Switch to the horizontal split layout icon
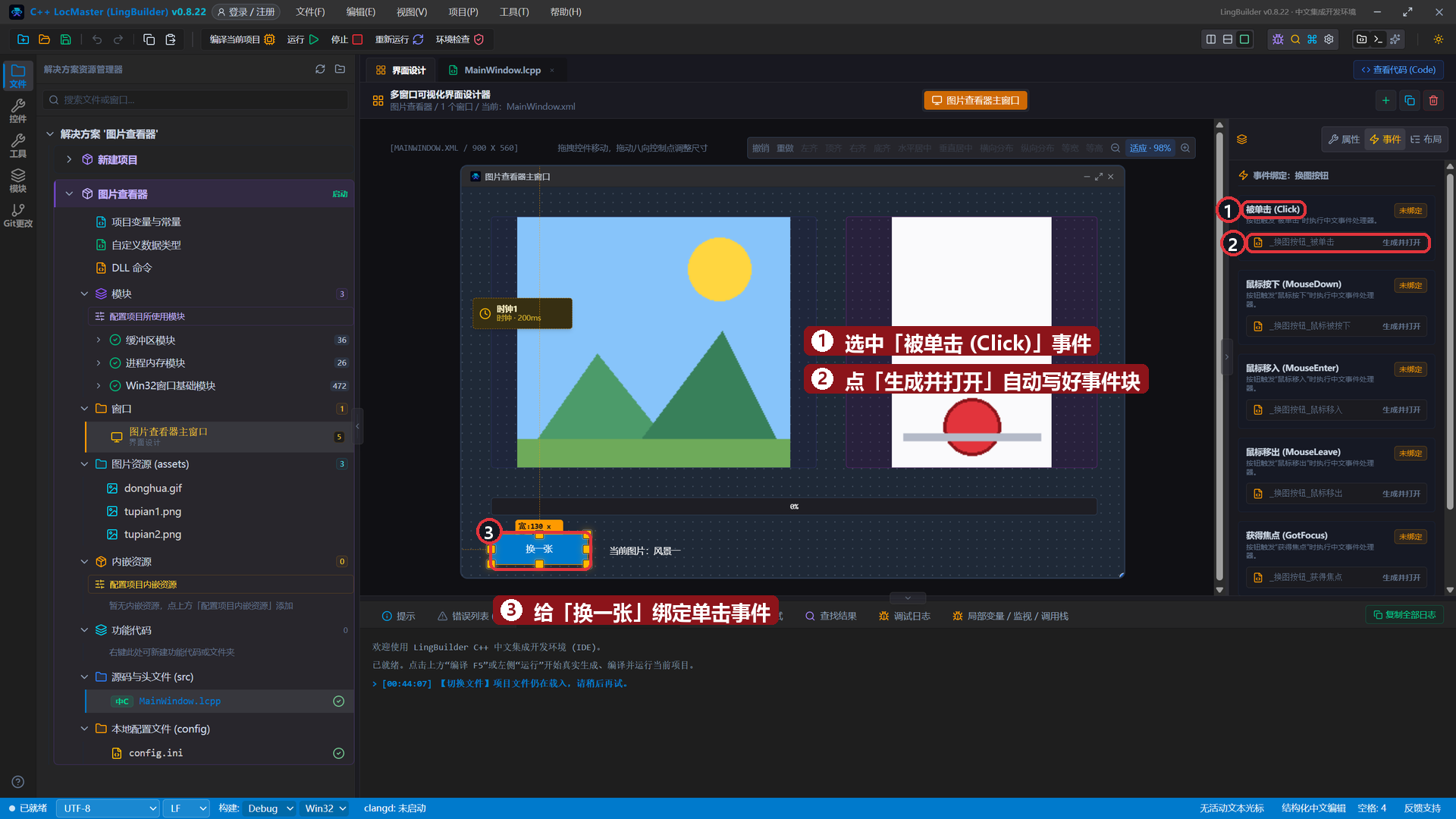This screenshot has height=819, width=1456. (1228, 39)
